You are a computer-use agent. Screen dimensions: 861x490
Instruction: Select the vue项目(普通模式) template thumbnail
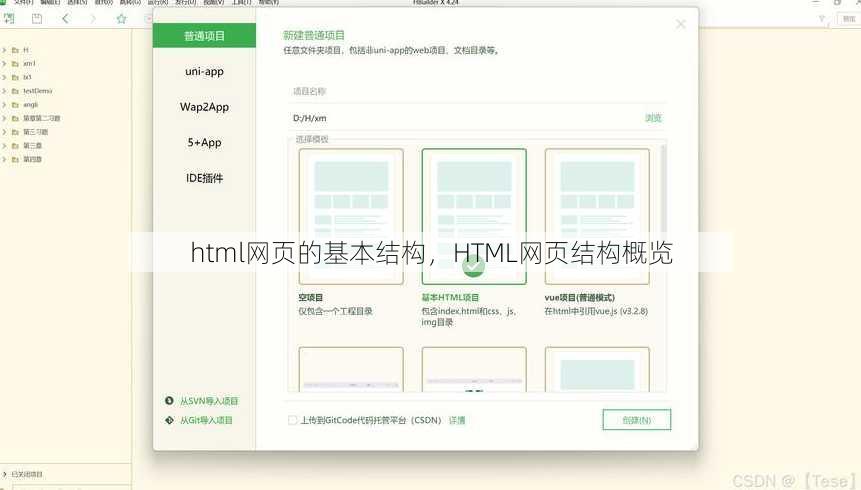pyautogui.click(x=597, y=216)
